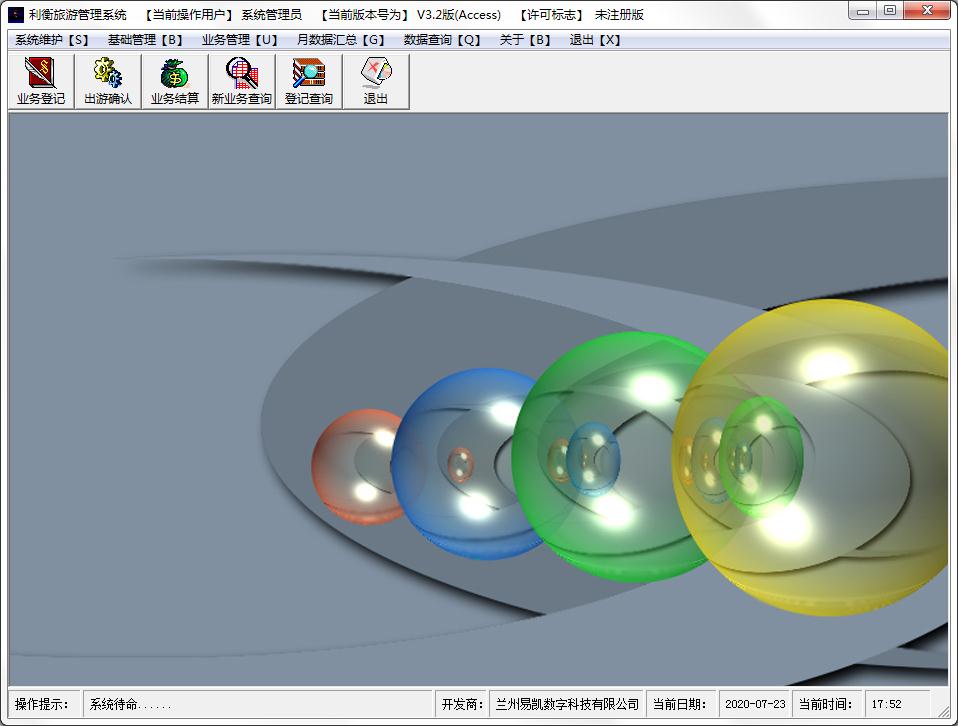The image size is (958, 726).
Task: Click the 系统待命 status message field
Action: tap(256, 704)
